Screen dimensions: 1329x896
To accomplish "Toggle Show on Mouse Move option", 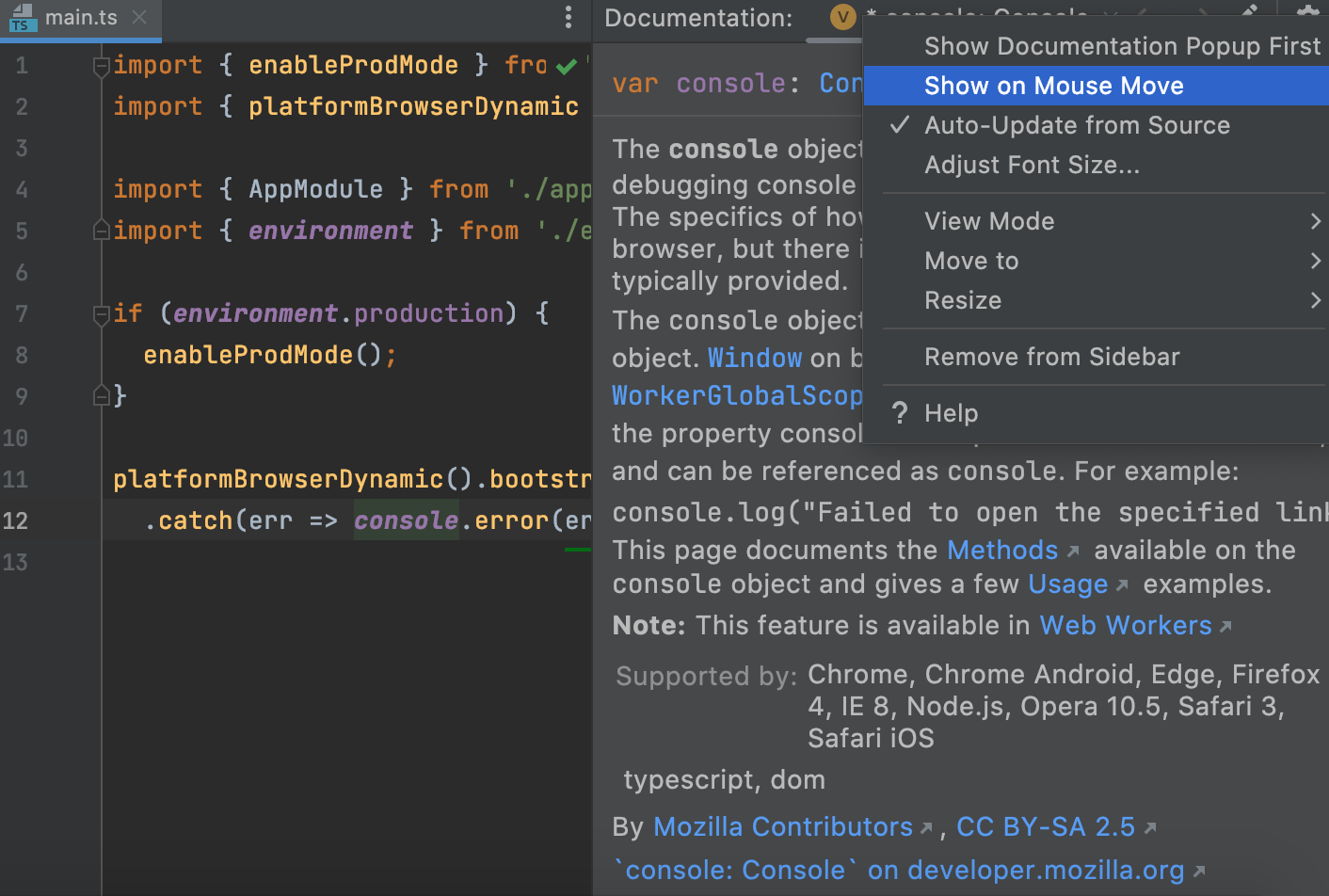I will coord(1096,86).
